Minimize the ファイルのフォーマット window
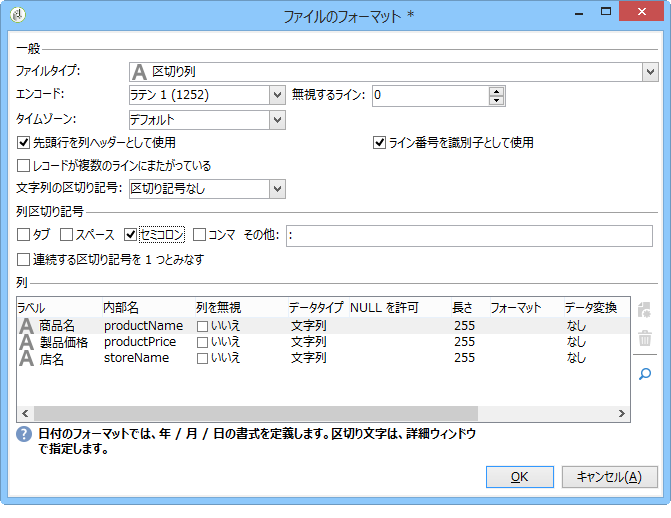 [579, 12]
